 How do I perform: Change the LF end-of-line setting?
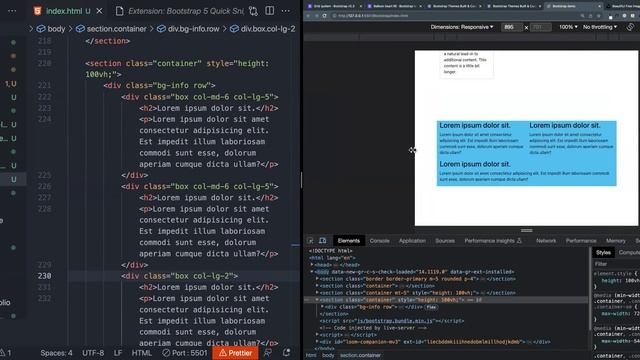point(118,353)
